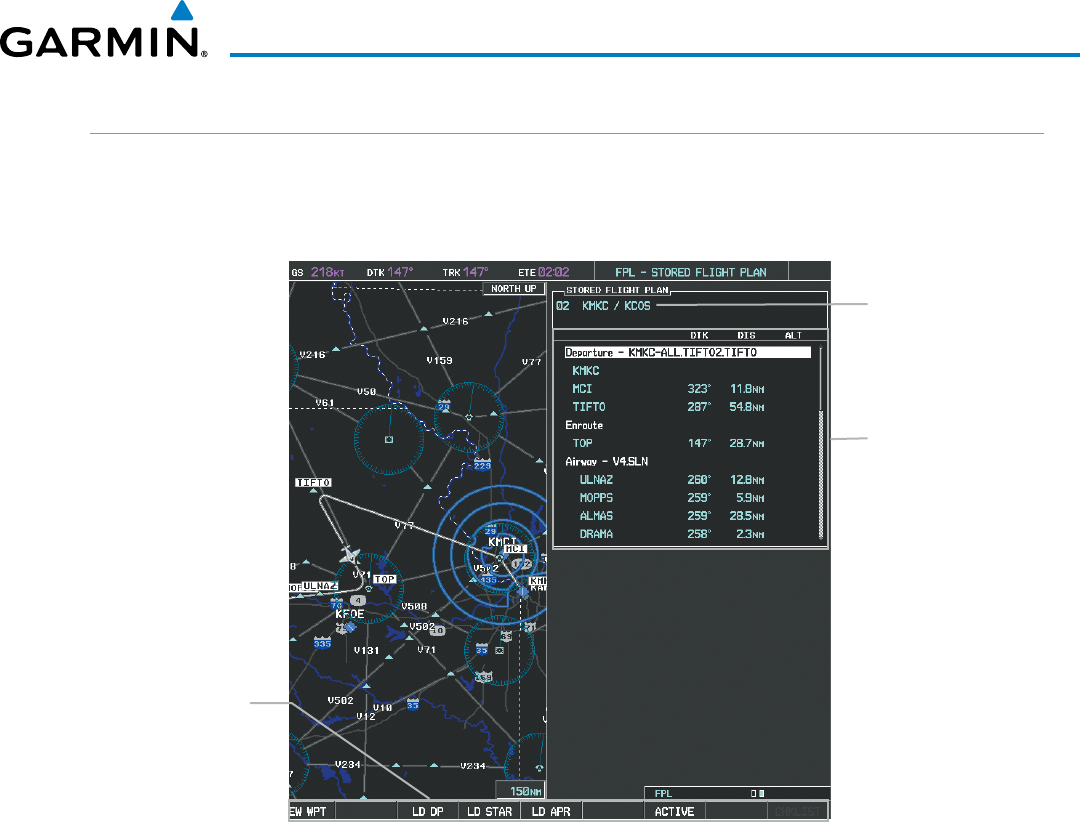Click the TIFTO waypoint label on map

tap(313, 482)
